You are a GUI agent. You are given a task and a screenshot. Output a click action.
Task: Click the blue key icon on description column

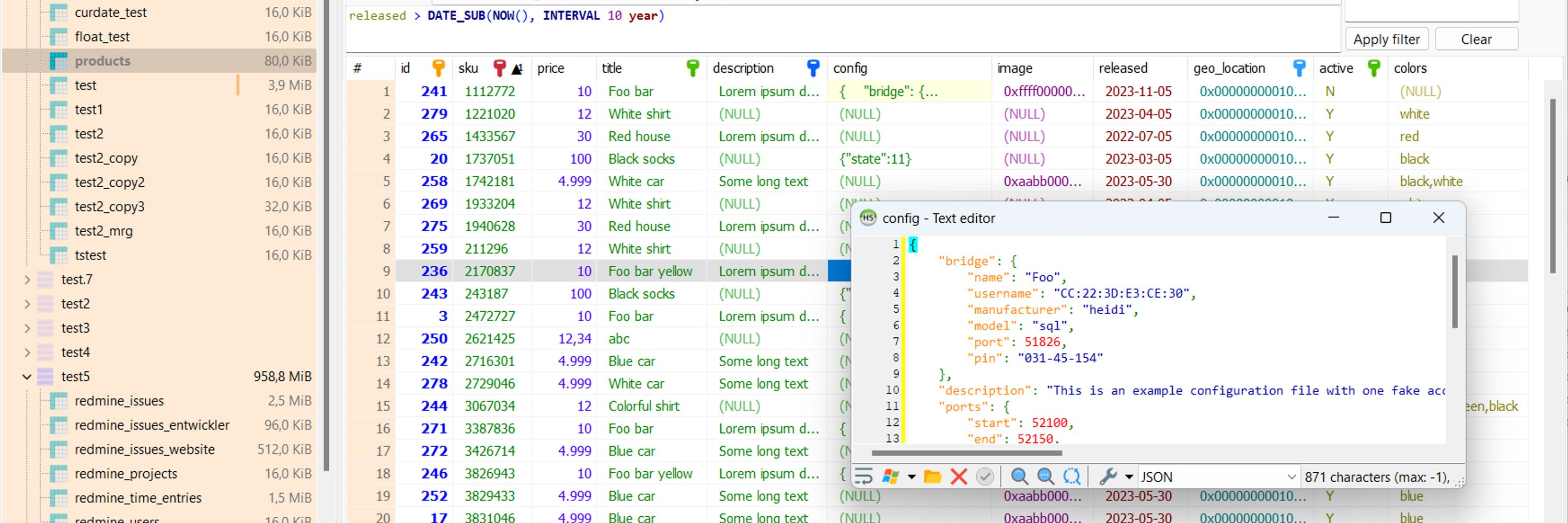click(x=813, y=67)
